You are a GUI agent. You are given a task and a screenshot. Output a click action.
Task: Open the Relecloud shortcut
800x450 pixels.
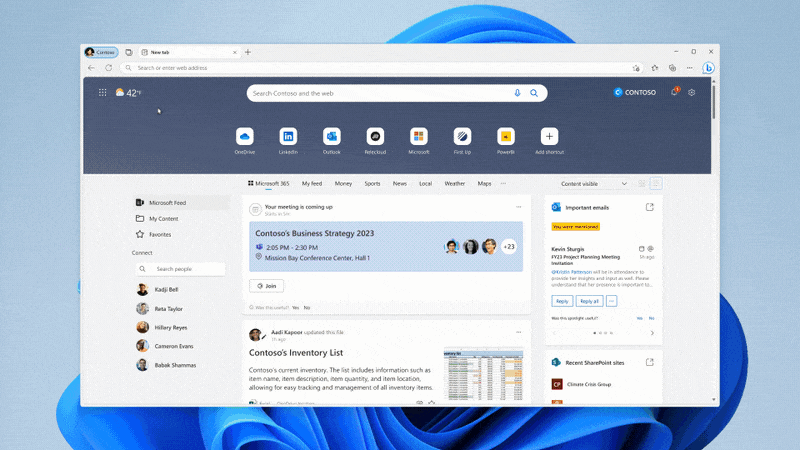click(375, 136)
